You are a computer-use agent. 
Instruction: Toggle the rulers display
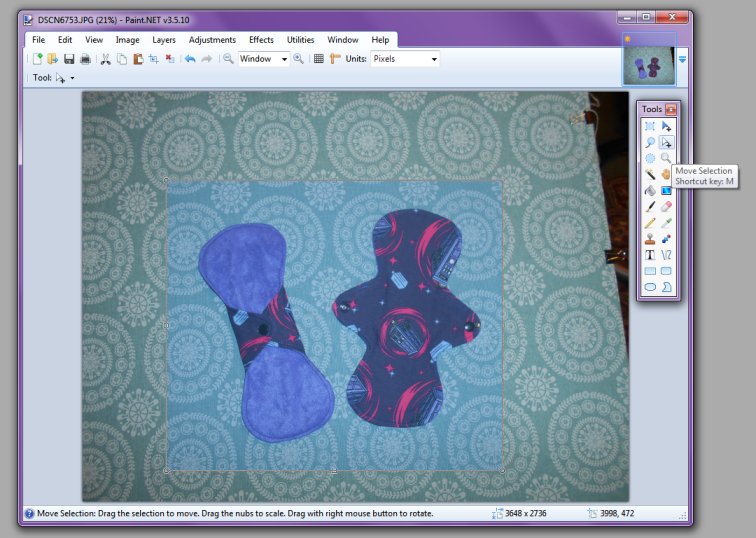335,59
